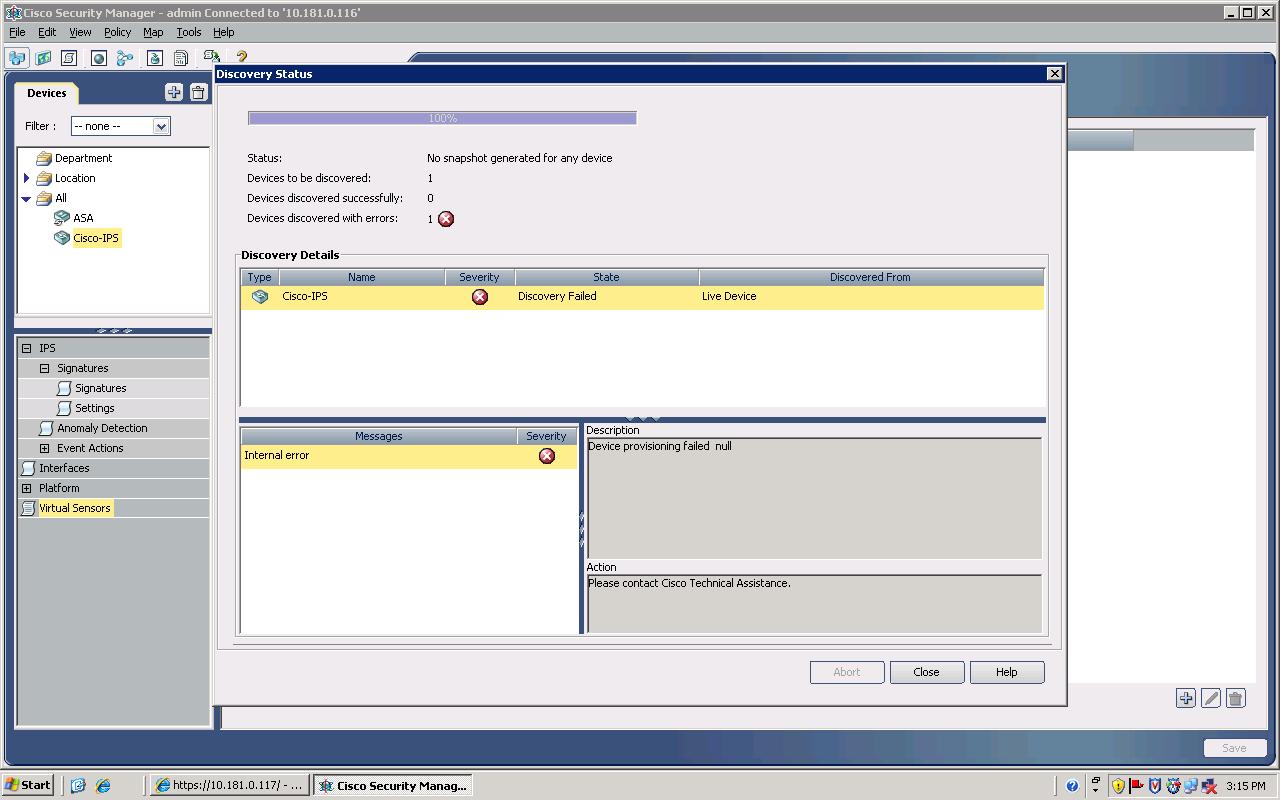Screen dimensions: 1280x800
Task: Select the Anomaly Detection policy
Action: 102,428
